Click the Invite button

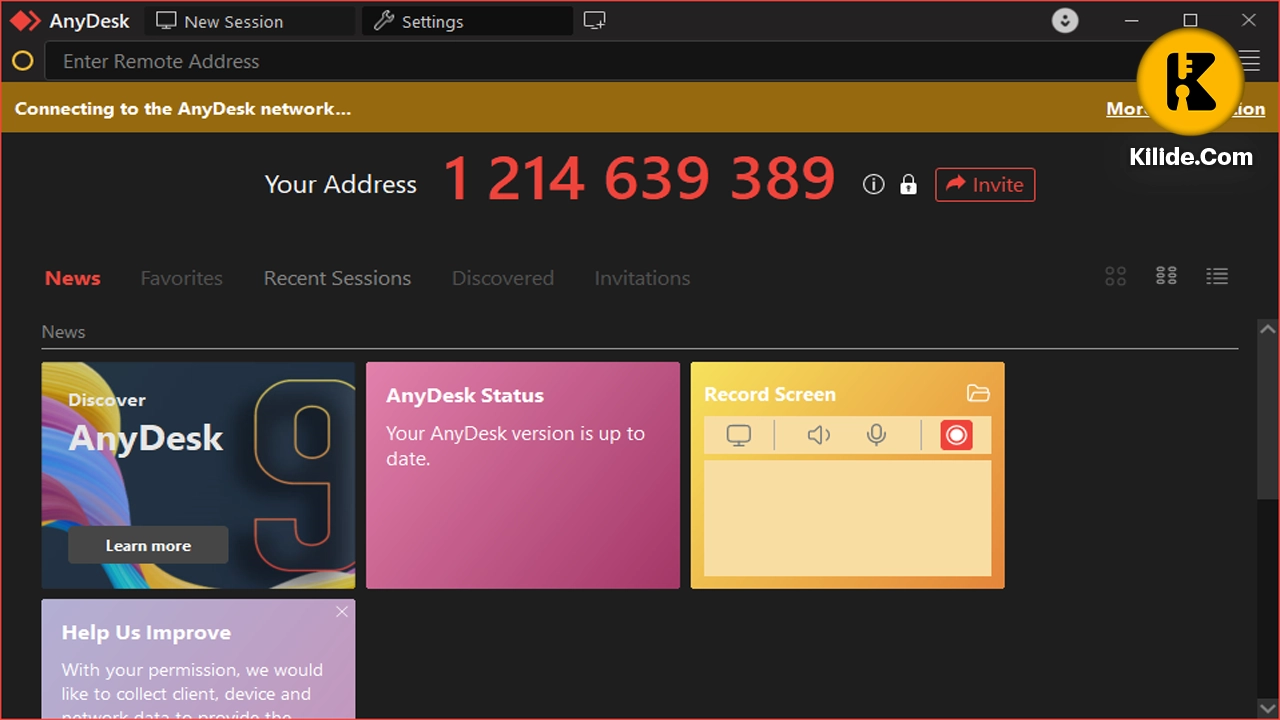point(985,184)
